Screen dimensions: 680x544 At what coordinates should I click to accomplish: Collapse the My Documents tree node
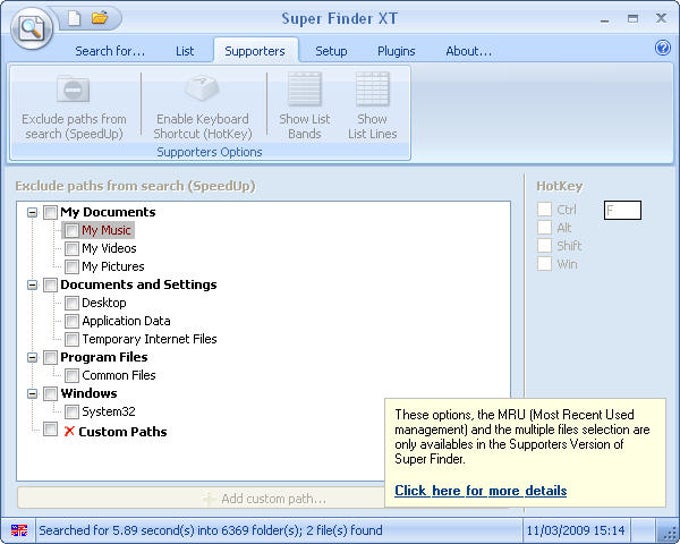click(x=32, y=213)
